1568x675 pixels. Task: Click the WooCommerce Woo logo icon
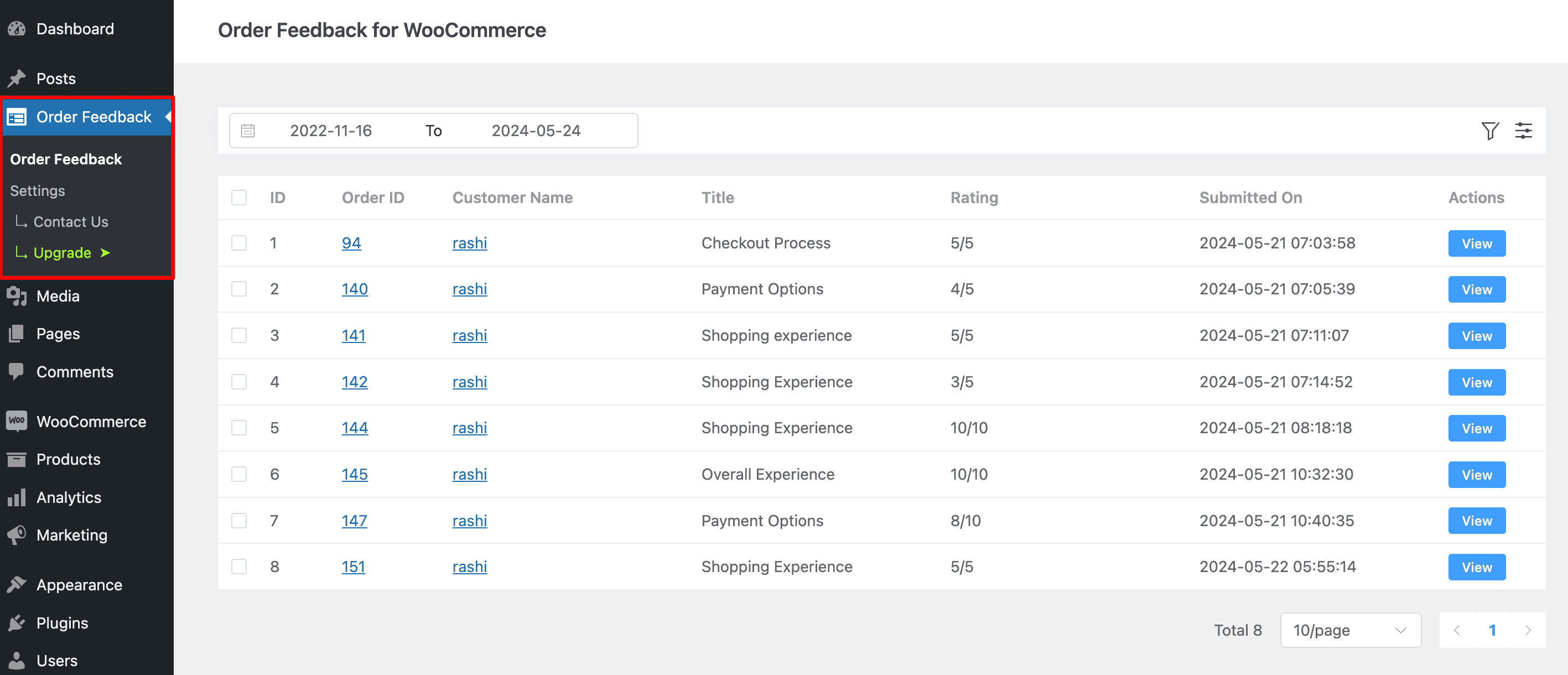17,421
